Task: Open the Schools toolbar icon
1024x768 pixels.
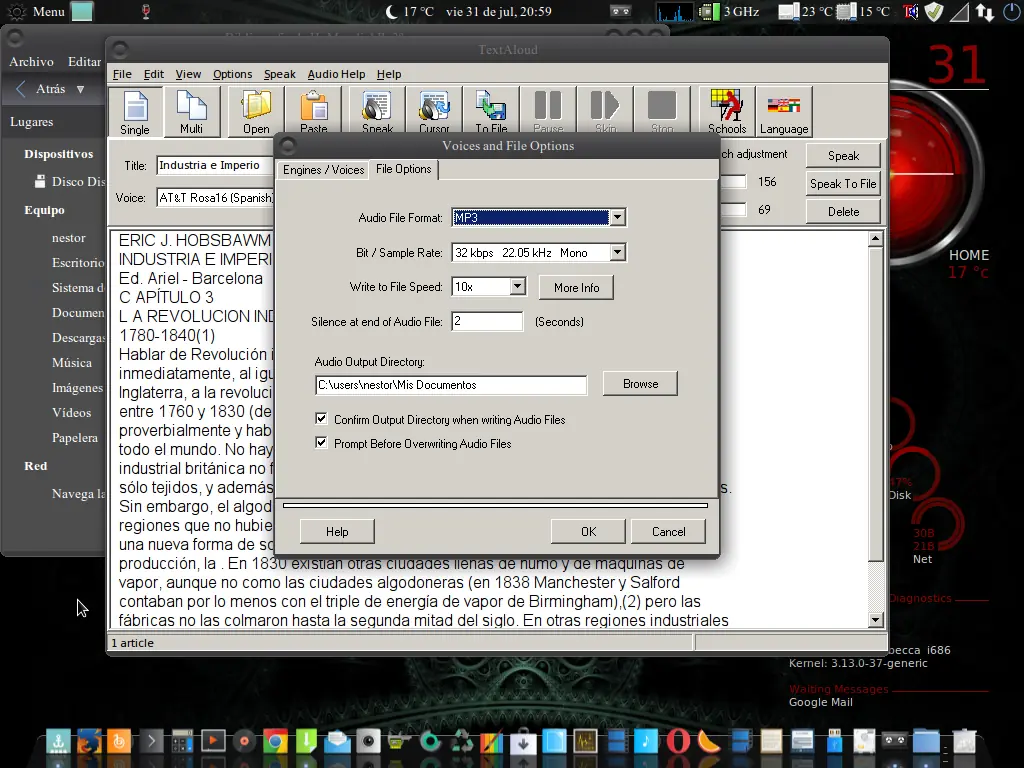Action: (x=727, y=111)
